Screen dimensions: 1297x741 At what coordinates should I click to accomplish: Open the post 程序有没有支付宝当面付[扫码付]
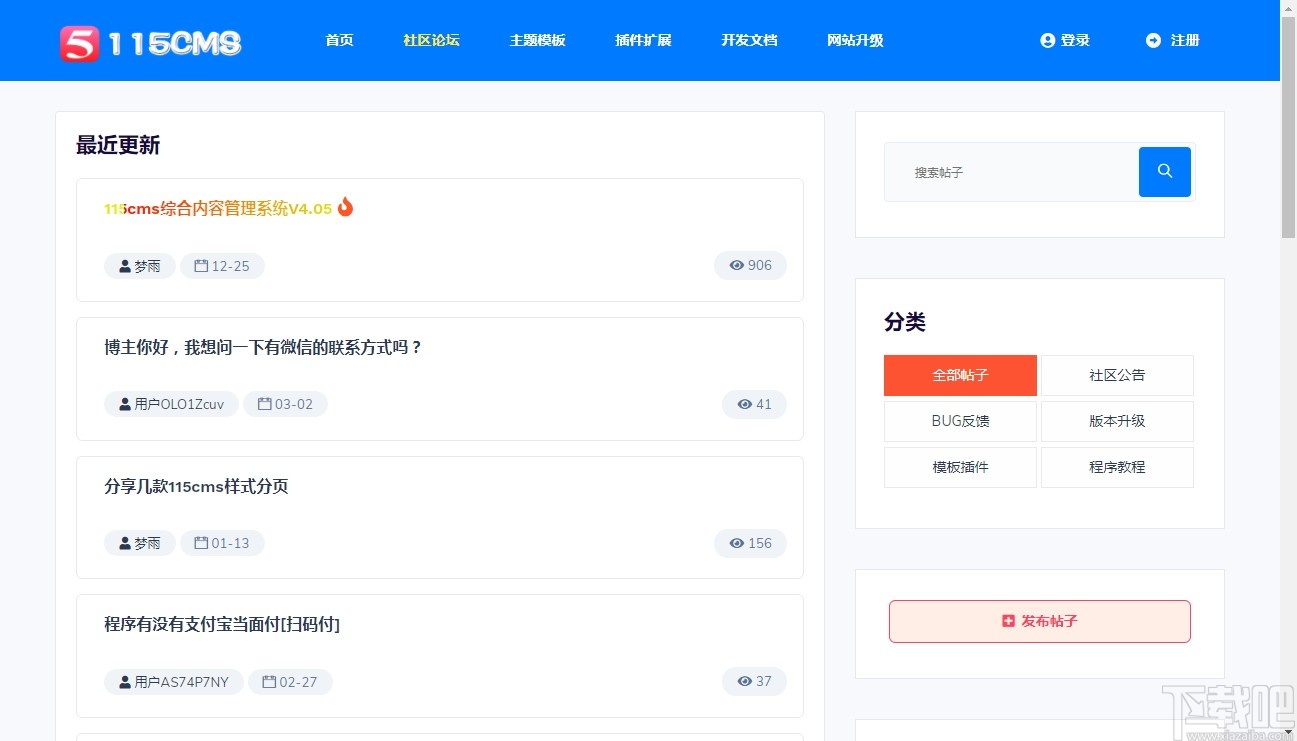click(222, 625)
